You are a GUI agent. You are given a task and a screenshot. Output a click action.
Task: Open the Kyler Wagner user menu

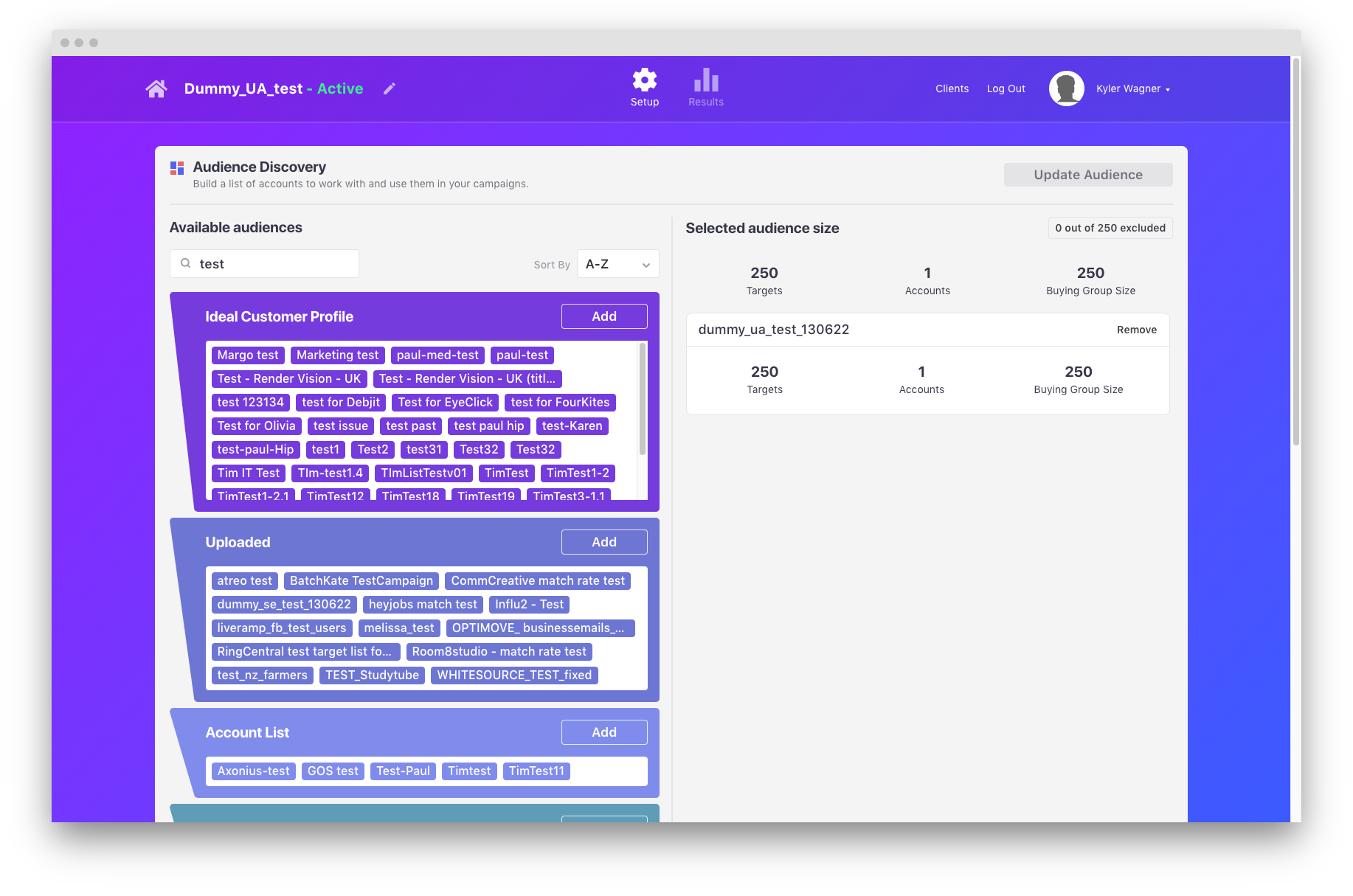coord(1132,89)
